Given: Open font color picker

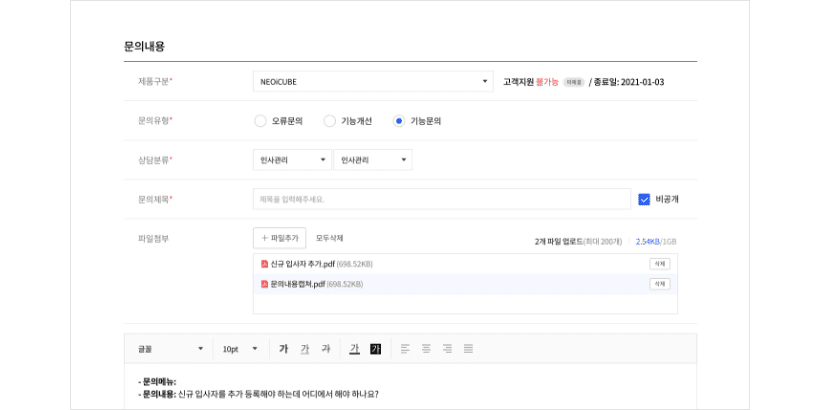Looking at the screenshot, I should pyautogui.click(x=355, y=349).
